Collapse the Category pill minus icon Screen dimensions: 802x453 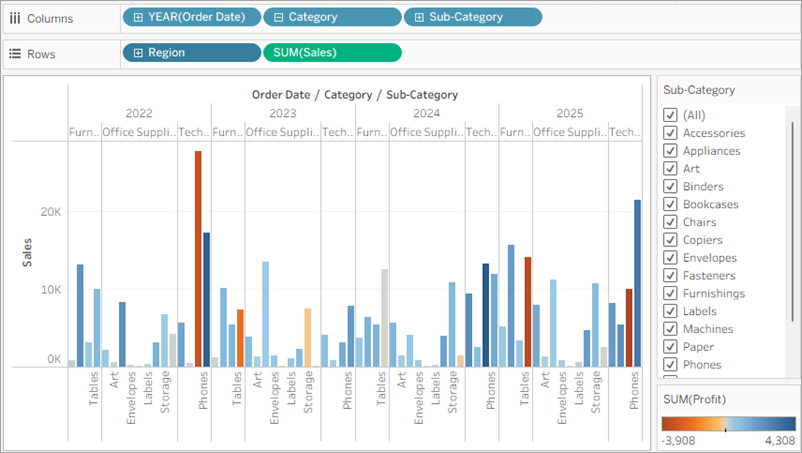point(279,17)
